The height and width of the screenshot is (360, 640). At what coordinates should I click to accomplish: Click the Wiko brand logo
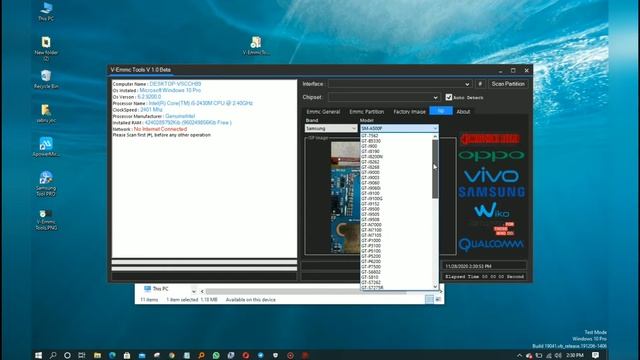pyautogui.click(x=491, y=211)
